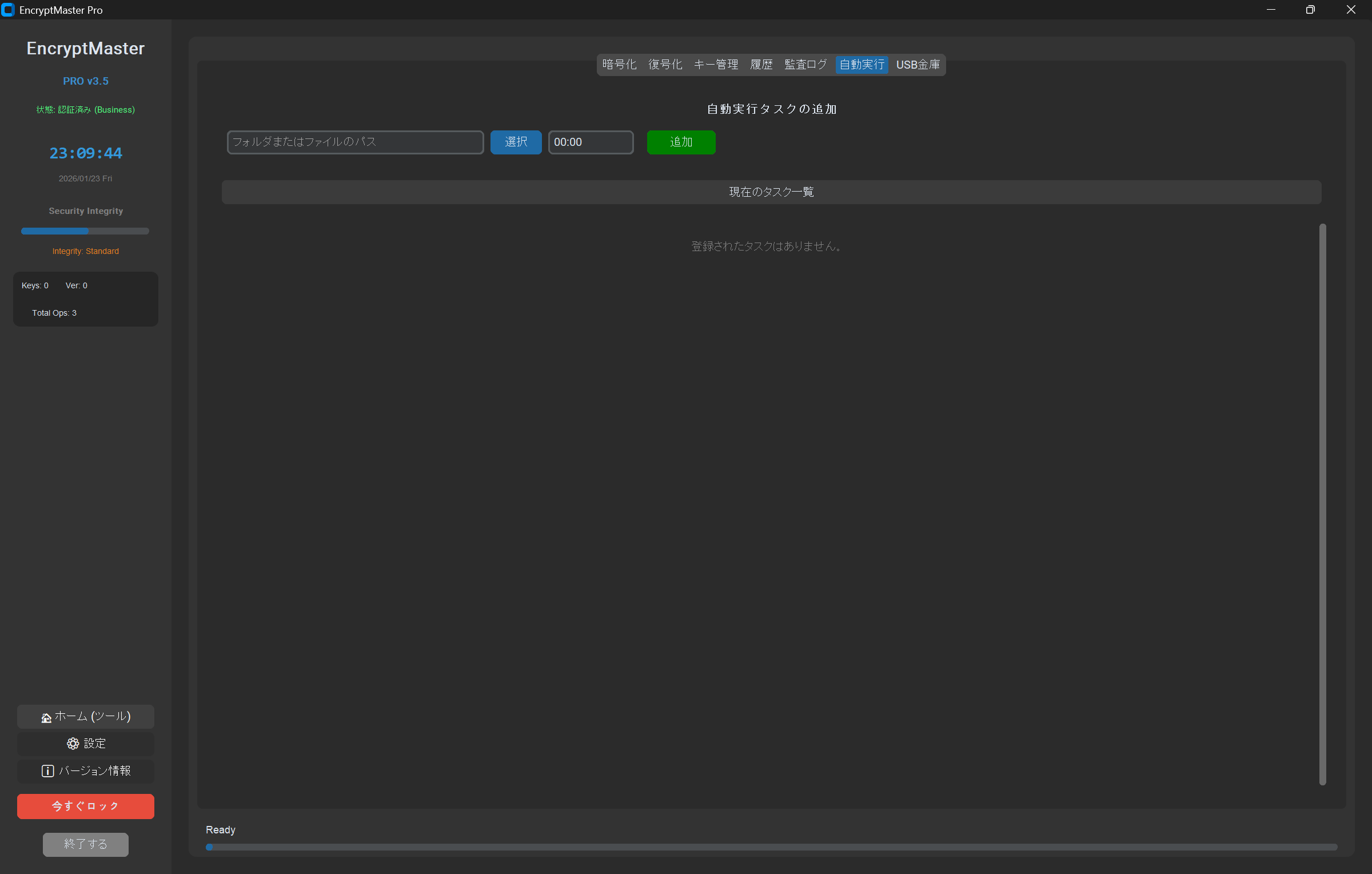The image size is (1372, 874).
Task: Select the highlighted 自動実行 tab
Action: pyautogui.click(x=861, y=65)
